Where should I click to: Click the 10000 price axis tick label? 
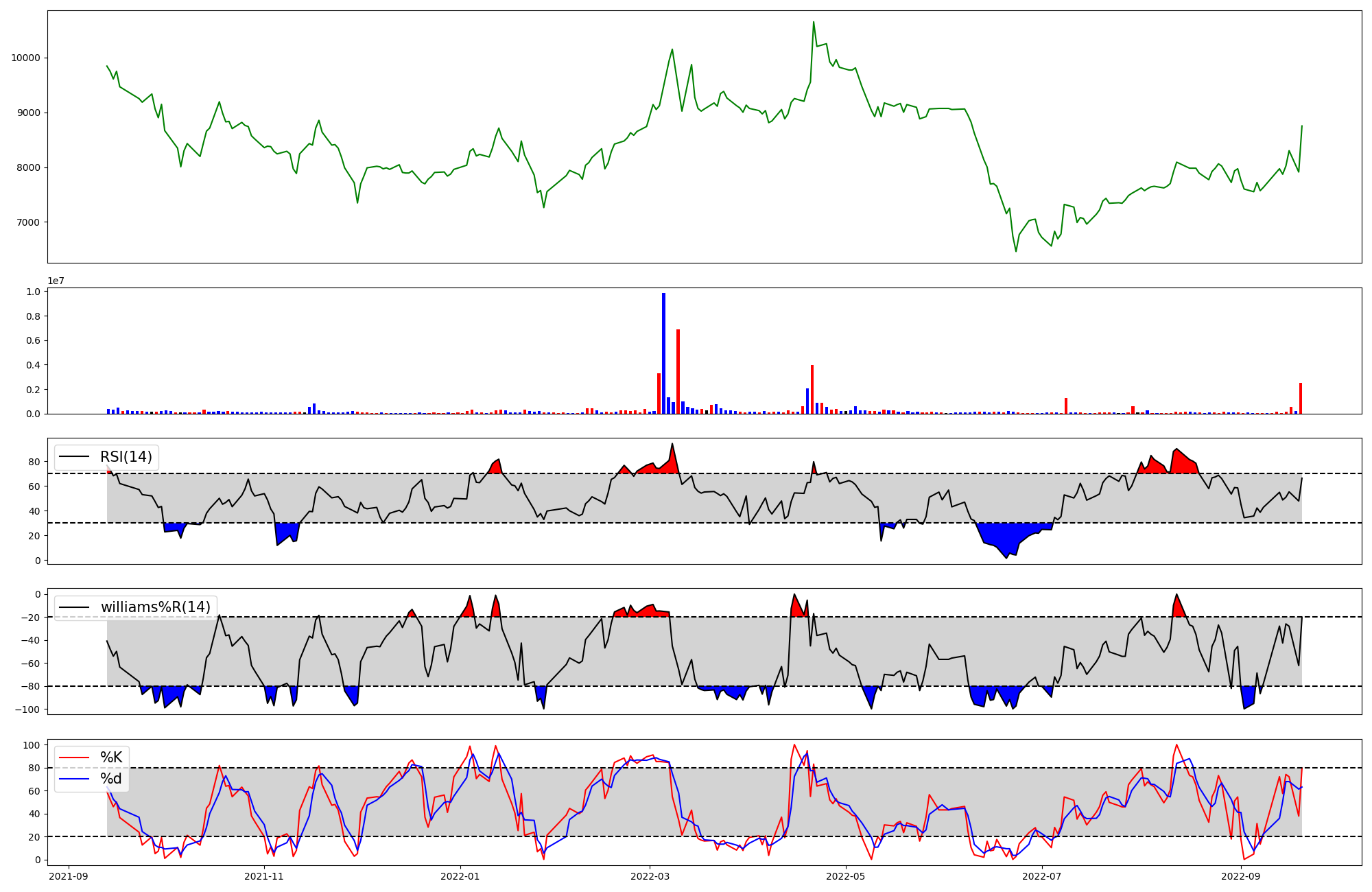25,58
